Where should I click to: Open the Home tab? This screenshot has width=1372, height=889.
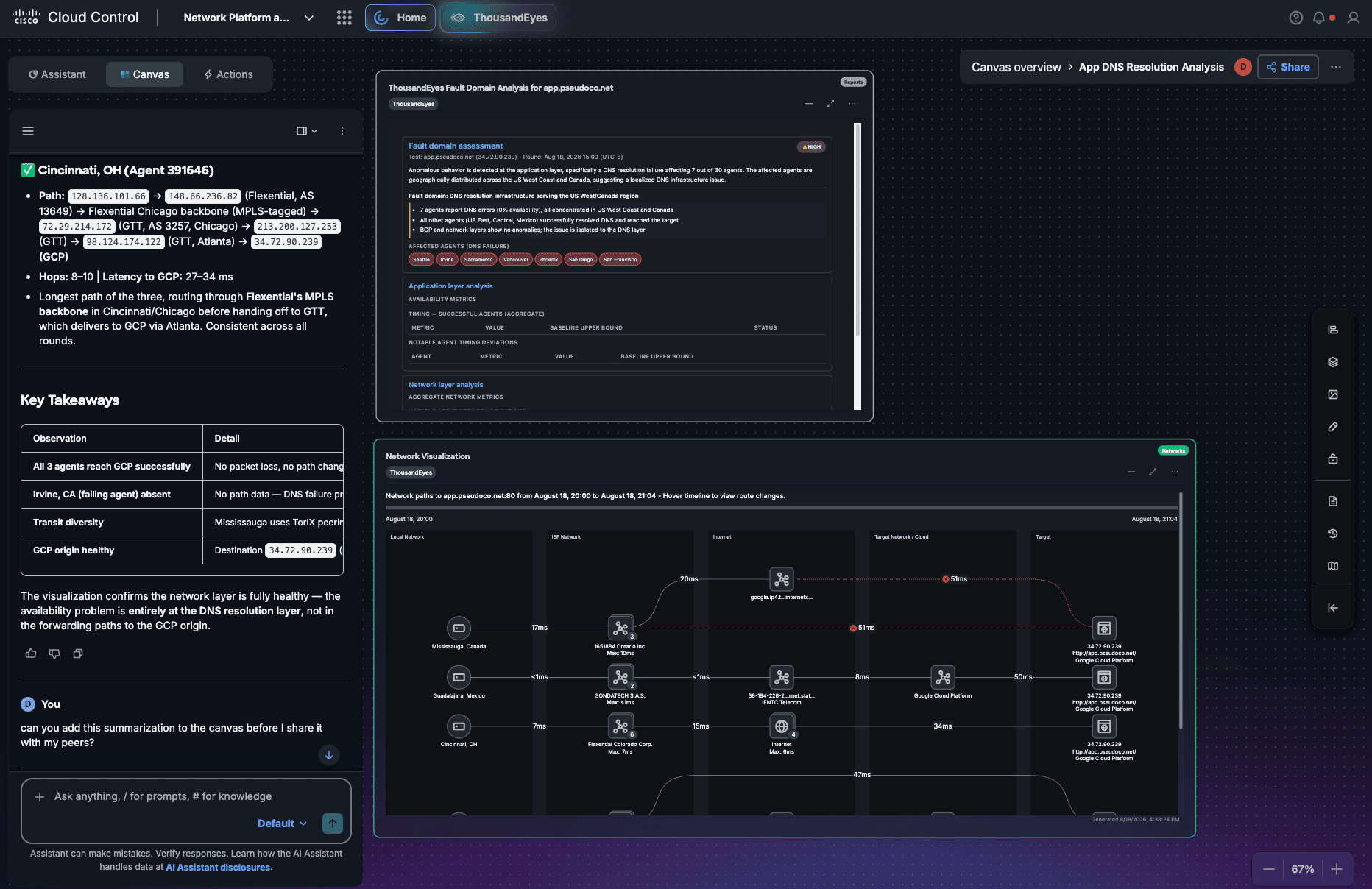pyautogui.click(x=400, y=18)
